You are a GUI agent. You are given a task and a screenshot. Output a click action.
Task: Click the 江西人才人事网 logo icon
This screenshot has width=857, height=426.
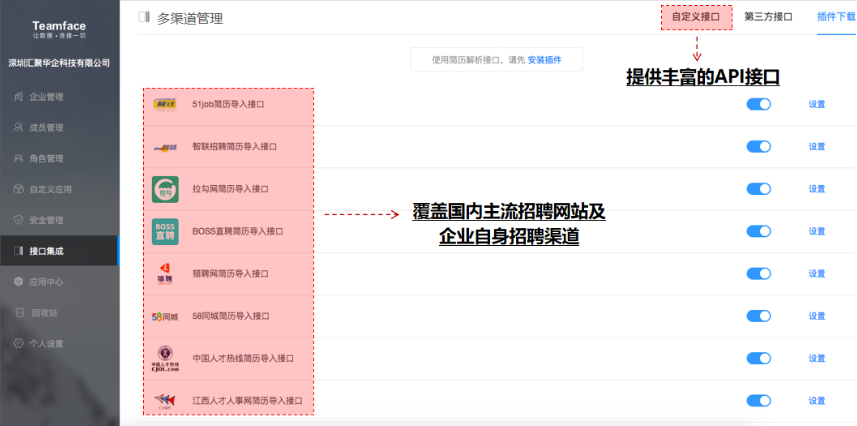(x=165, y=401)
